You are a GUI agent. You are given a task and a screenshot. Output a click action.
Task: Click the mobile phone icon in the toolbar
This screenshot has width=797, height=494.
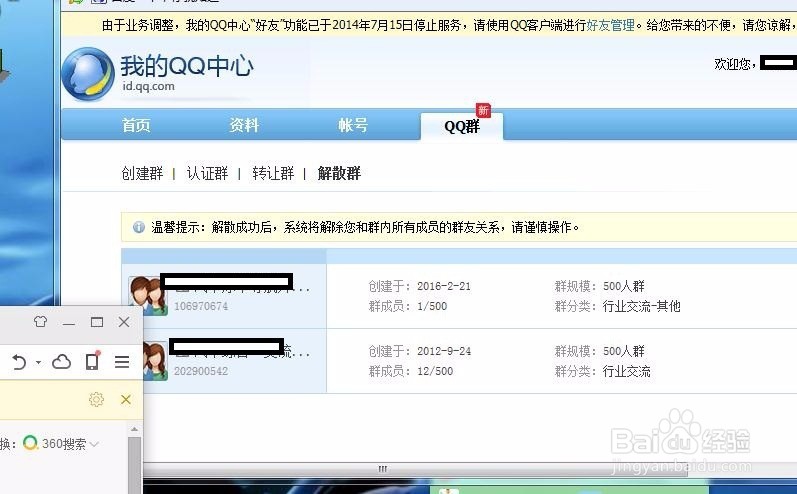pyautogui.click(x=93, y=361)
